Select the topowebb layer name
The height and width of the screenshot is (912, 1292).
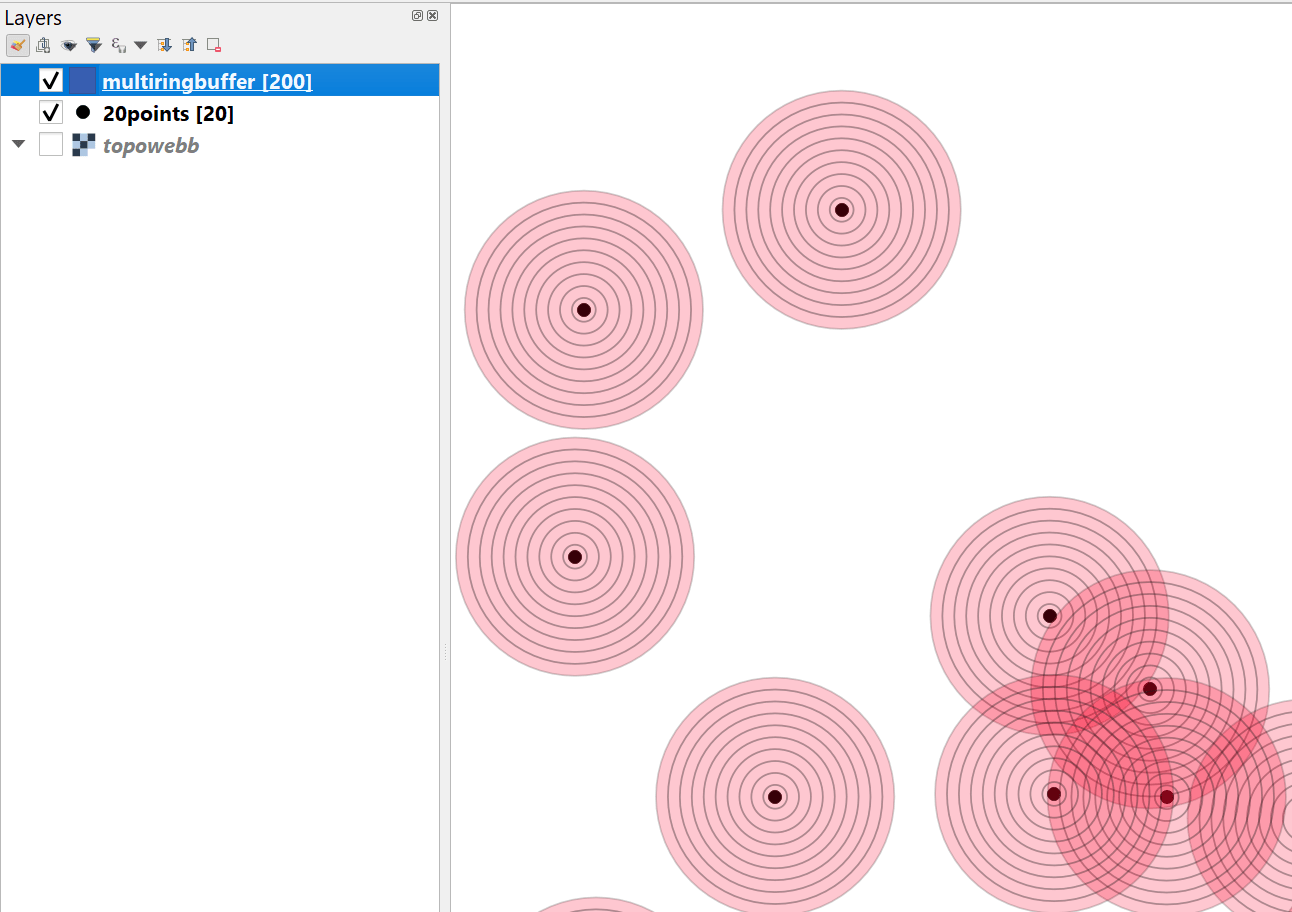tap(151, 146)
